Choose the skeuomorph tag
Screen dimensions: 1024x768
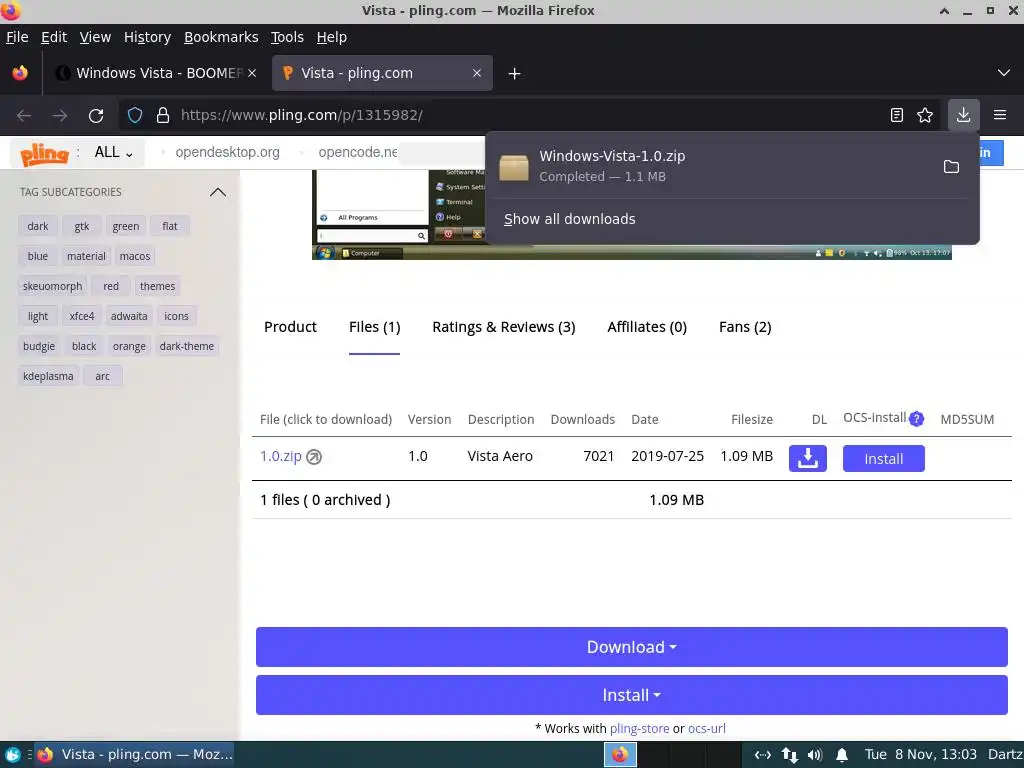click(52, 286)
